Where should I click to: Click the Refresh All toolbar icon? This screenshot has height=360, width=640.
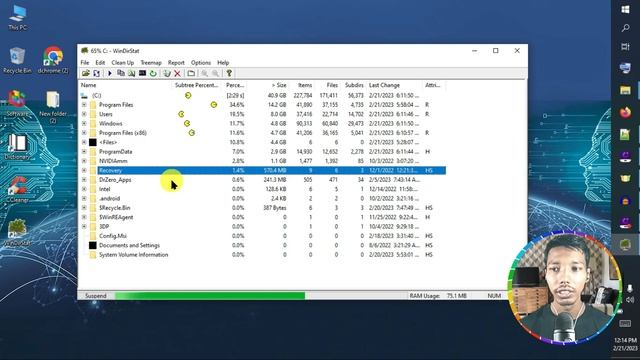[96, 73]
